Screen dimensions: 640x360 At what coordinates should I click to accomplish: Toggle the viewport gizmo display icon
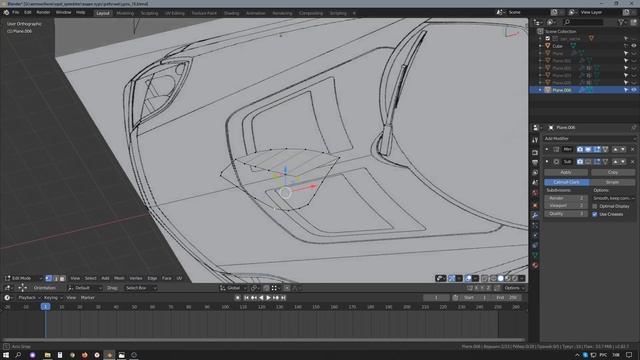click(x=451, y=278)
